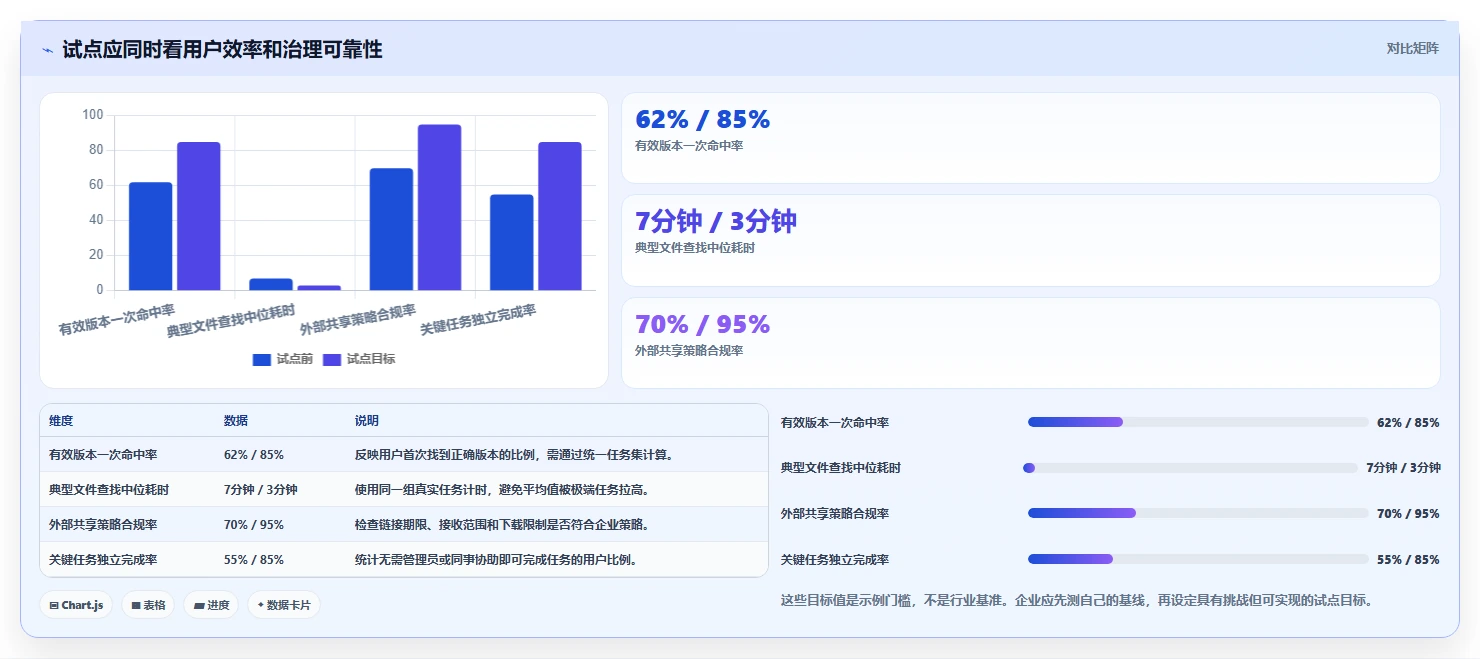Click the table data cell 70% / 95%

(x=254, y=525)
